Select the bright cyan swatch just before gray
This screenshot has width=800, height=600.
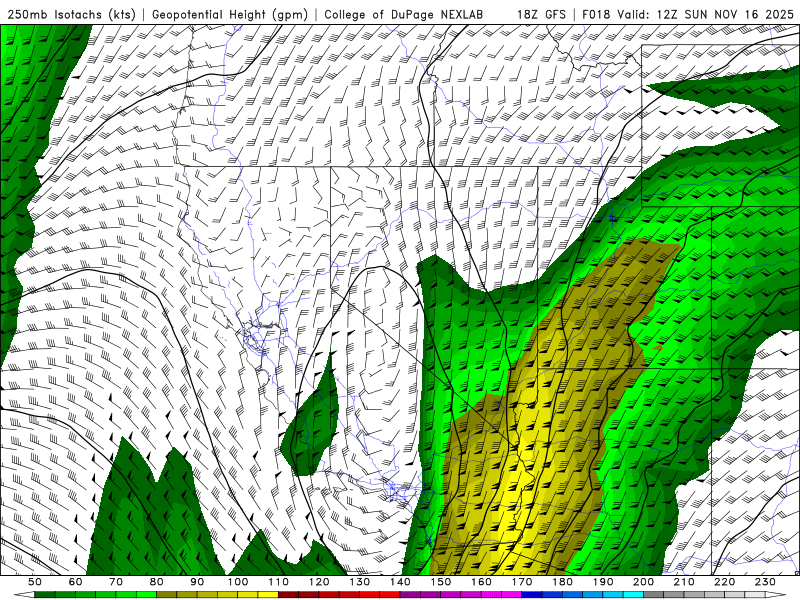pos(633,594)
